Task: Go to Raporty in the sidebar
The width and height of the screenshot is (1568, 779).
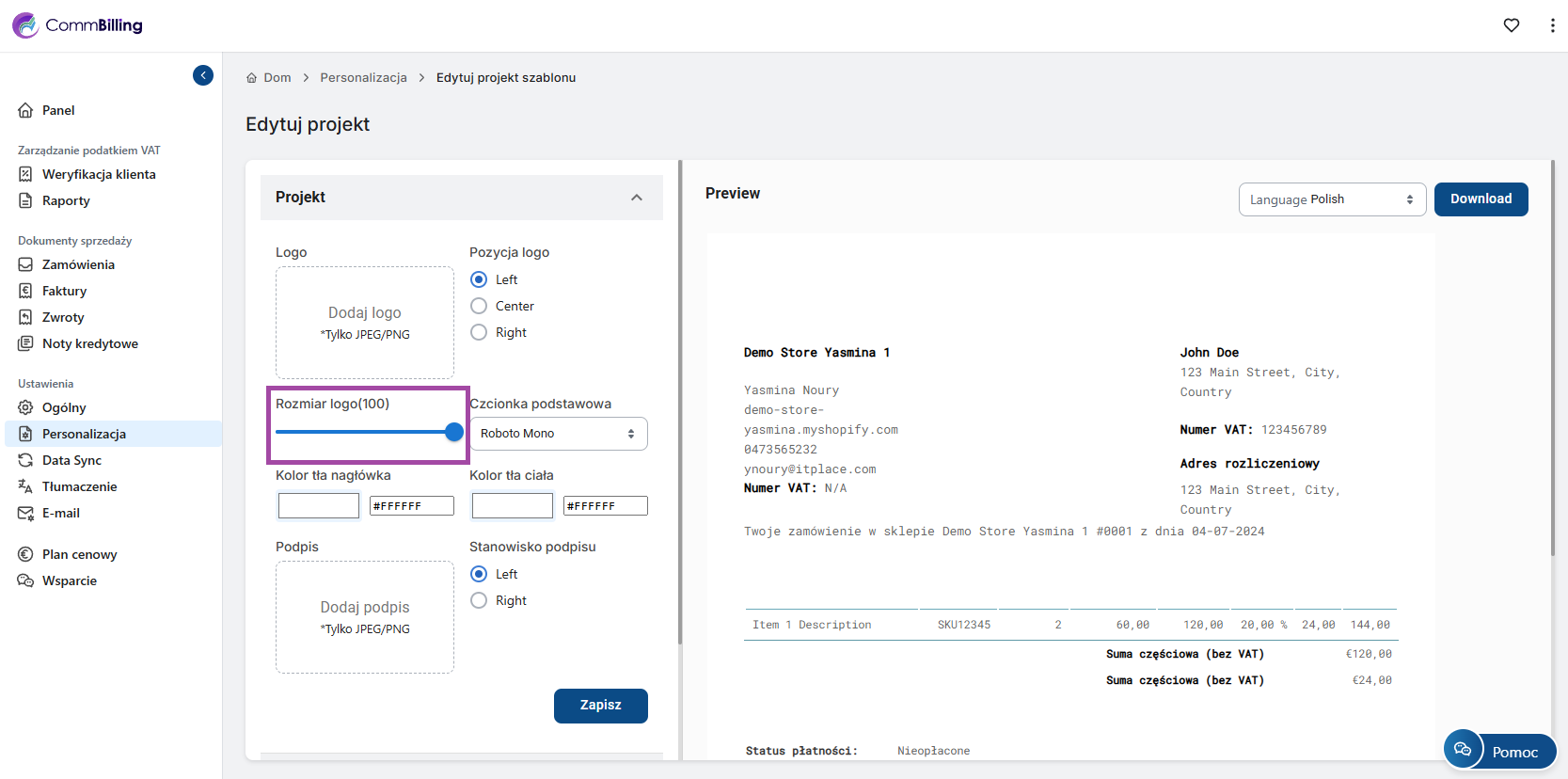Action: [x=66, y=200]
